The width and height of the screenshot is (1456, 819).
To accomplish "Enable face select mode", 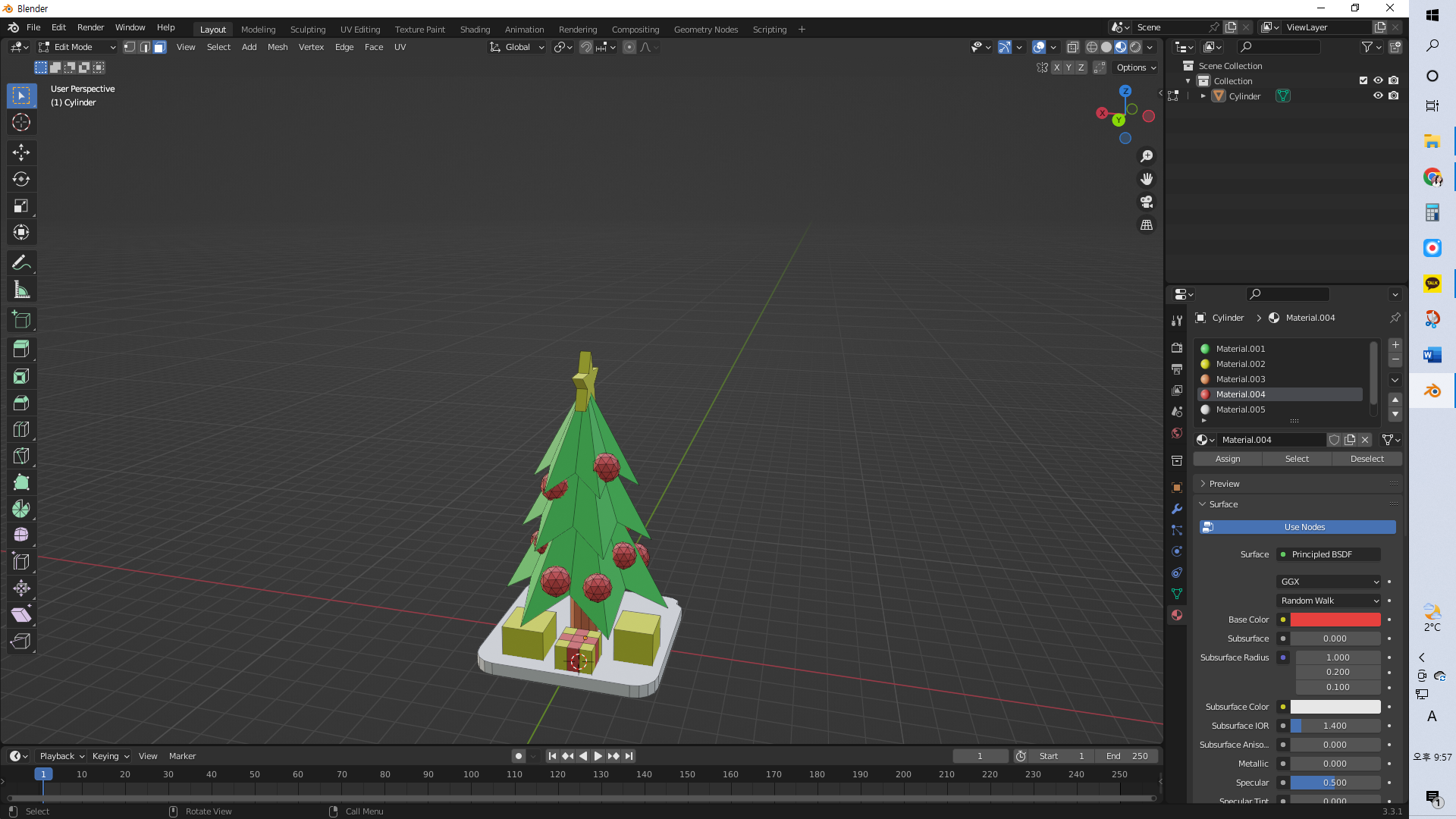I will coord(160,47).
